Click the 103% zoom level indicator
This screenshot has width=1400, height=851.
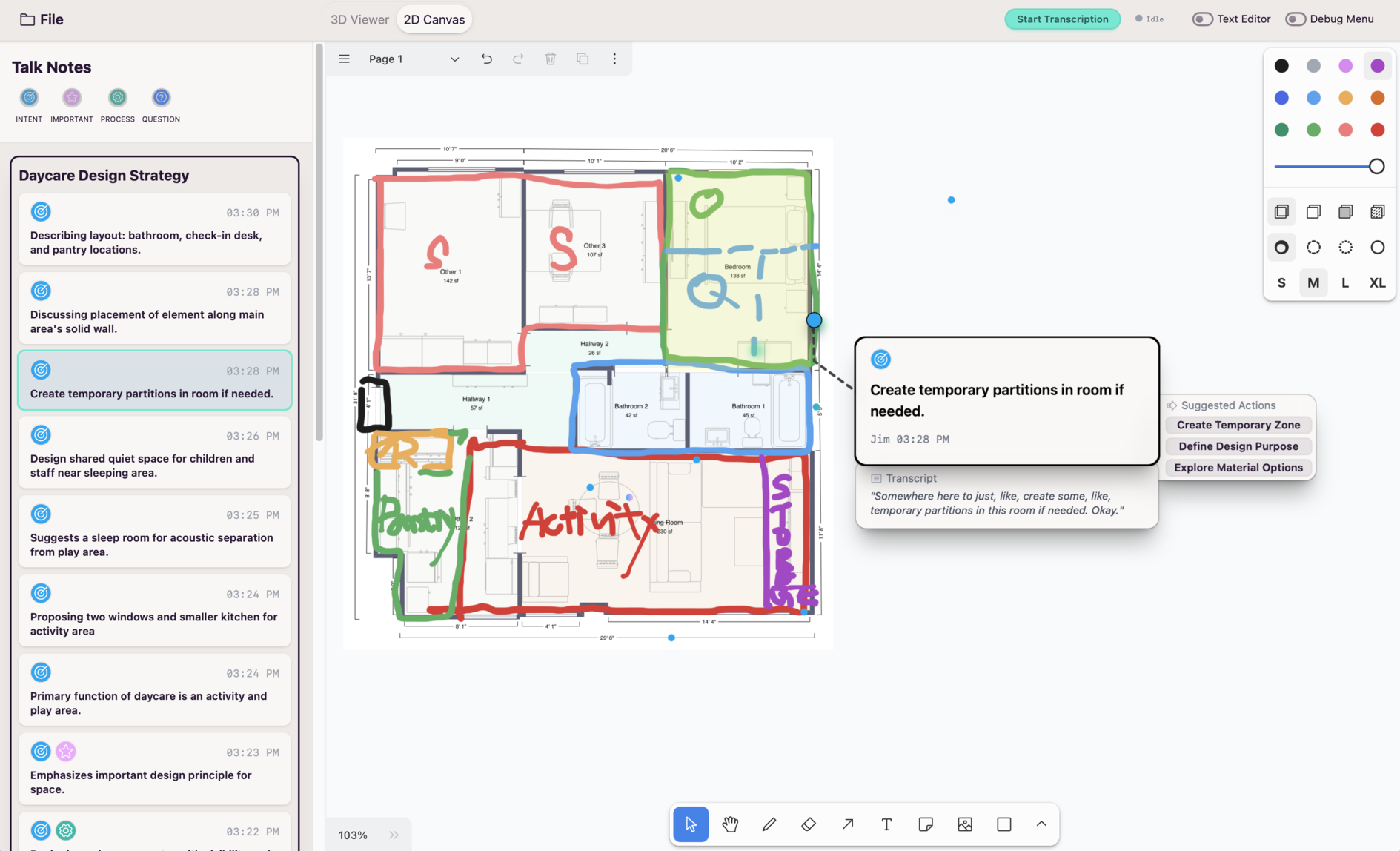pos(353,835)
